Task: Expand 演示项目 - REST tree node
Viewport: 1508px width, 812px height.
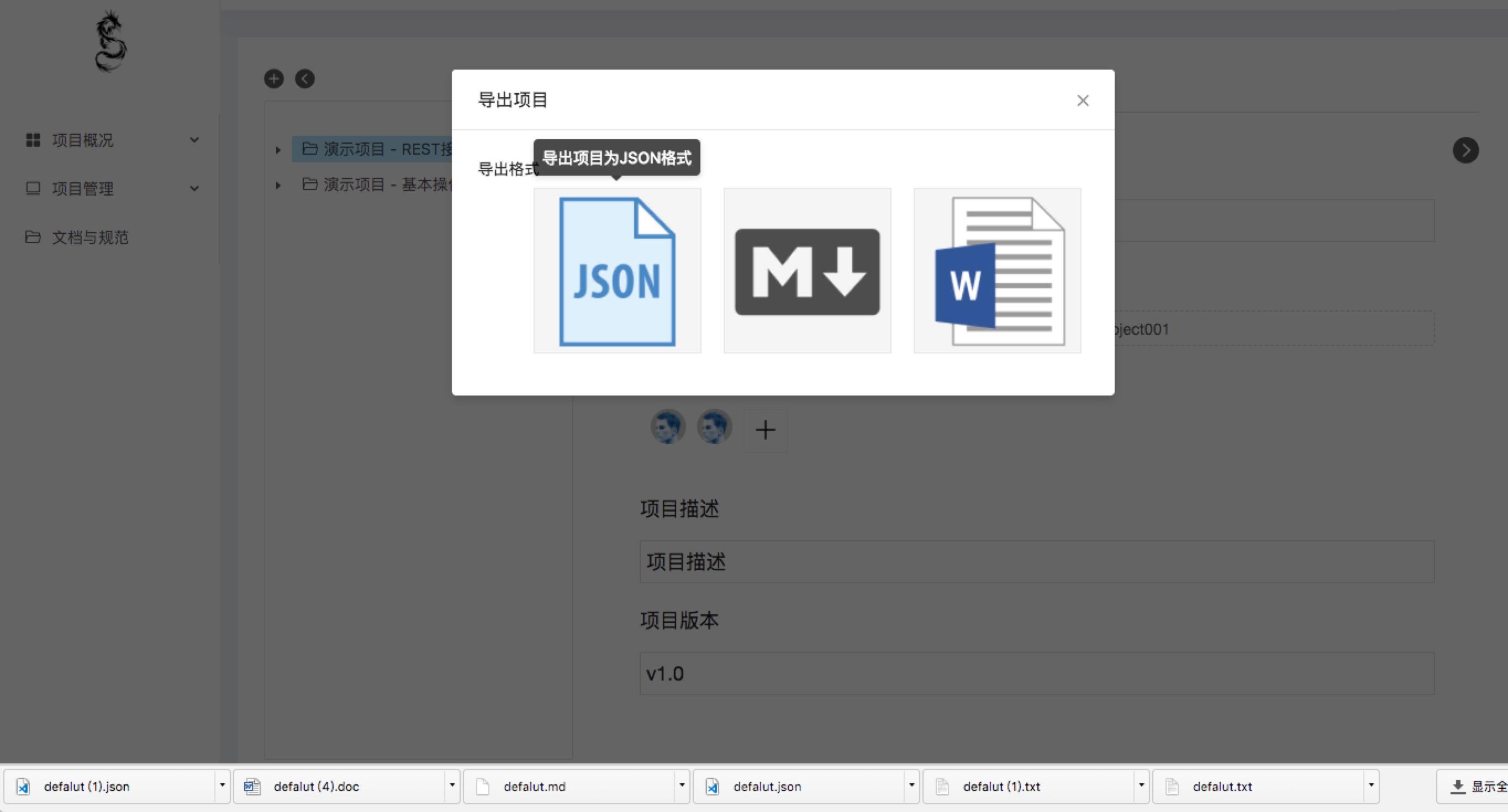Action: [278, 150]
